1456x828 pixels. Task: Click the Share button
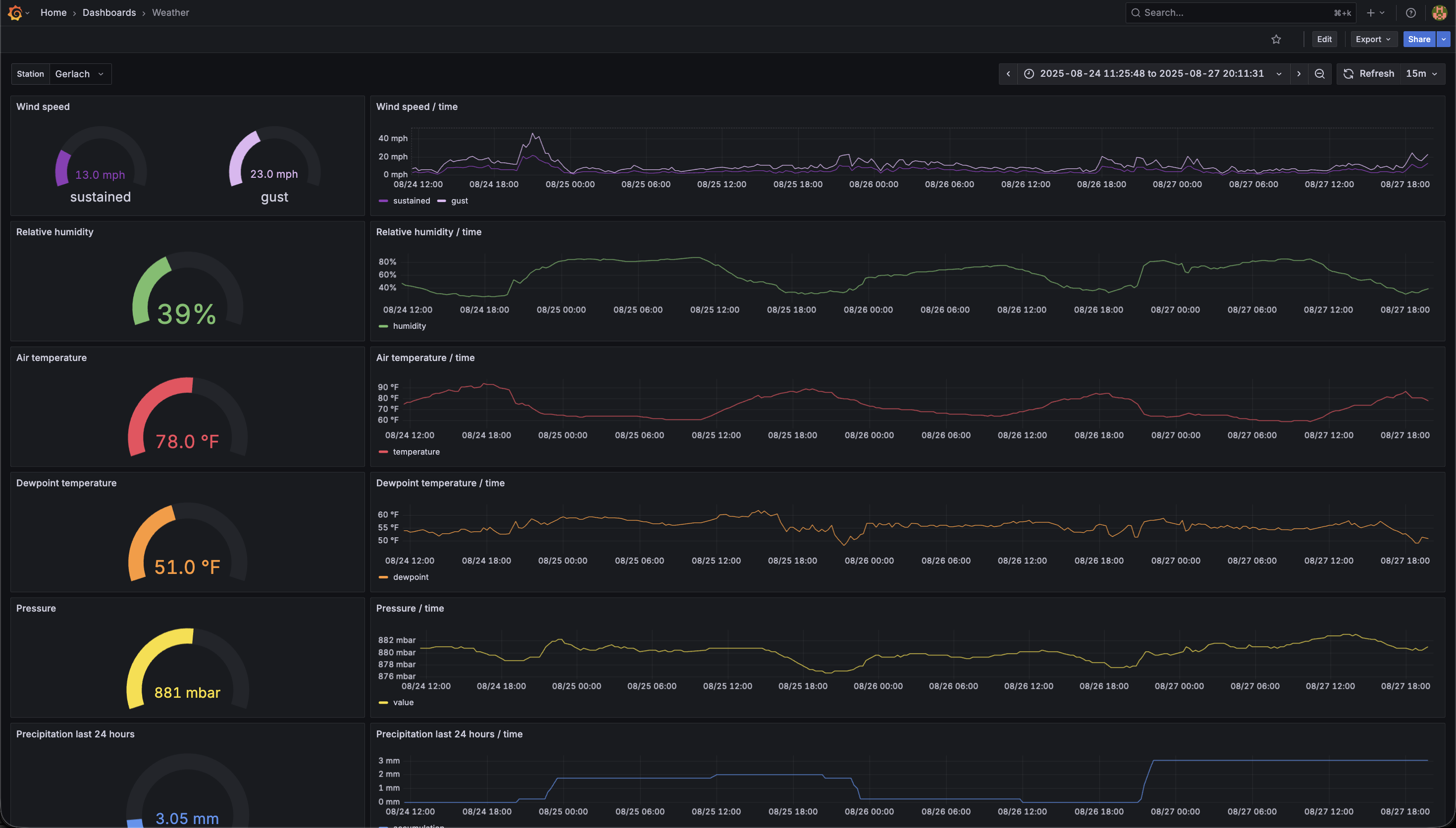[x=1419, y=39]
